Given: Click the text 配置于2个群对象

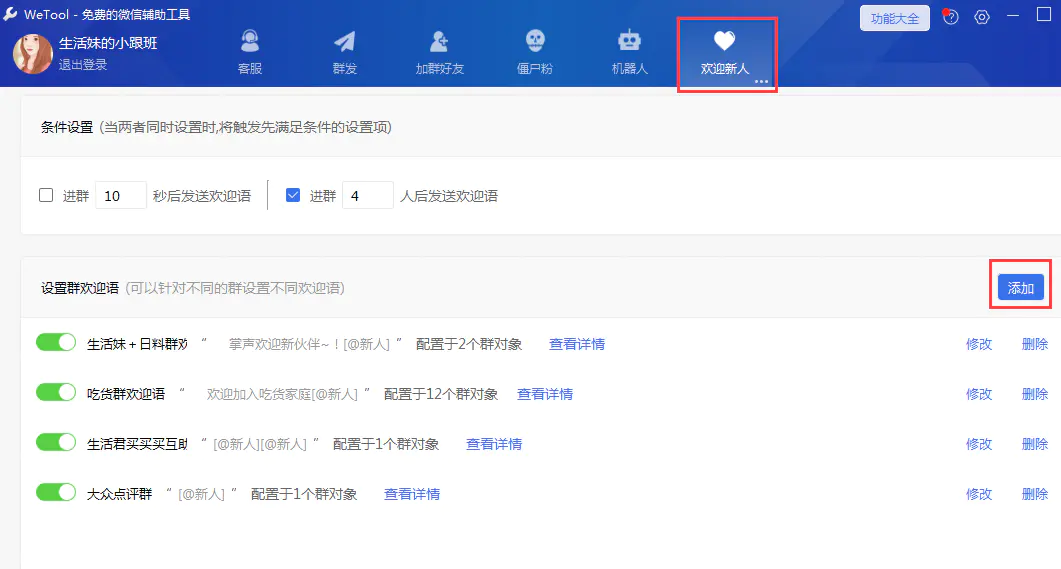Looking at the screenshot, I should [x=469, y=344].
